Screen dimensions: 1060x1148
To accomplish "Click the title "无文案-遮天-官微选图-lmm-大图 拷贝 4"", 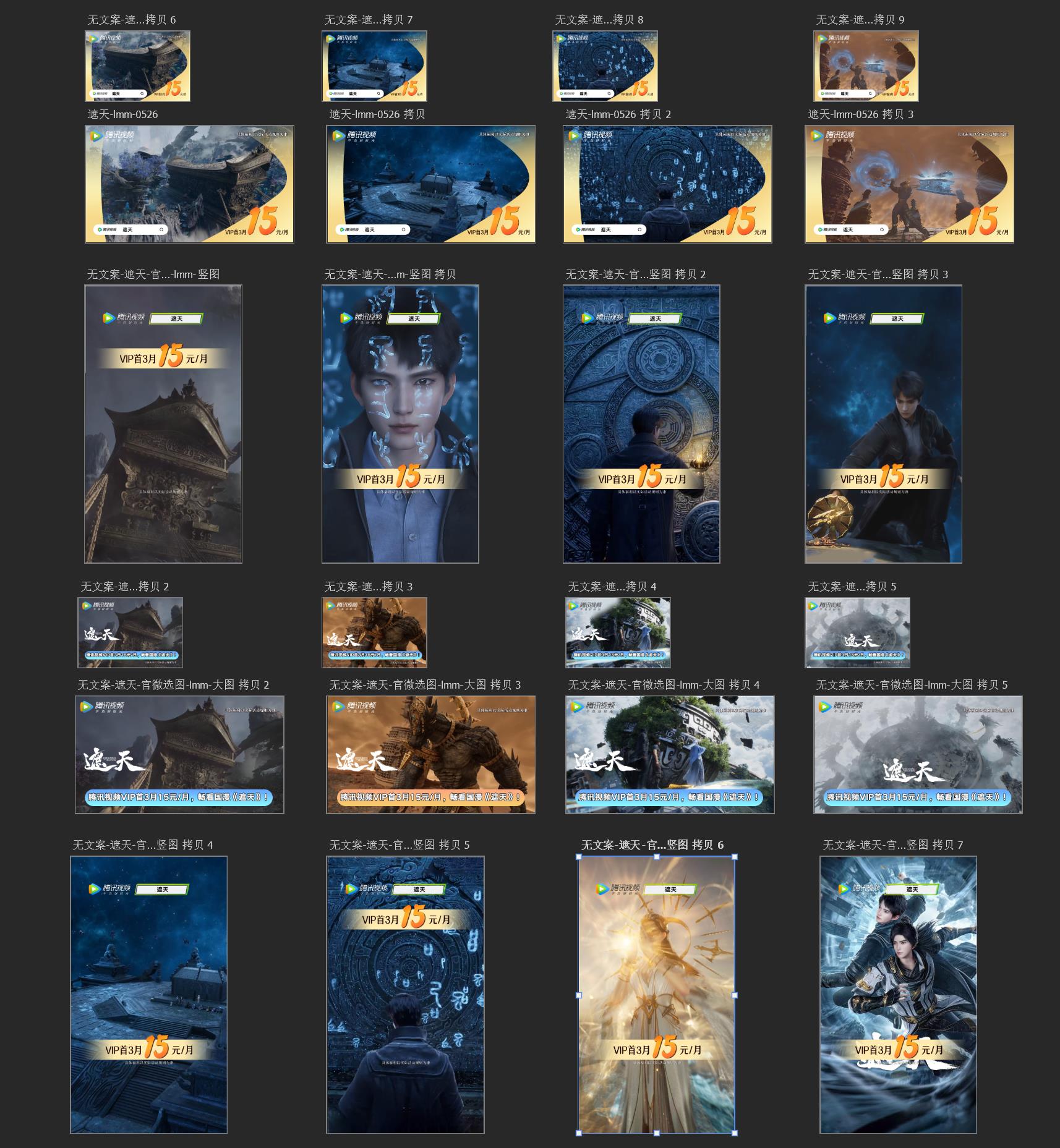I will 664,685.
